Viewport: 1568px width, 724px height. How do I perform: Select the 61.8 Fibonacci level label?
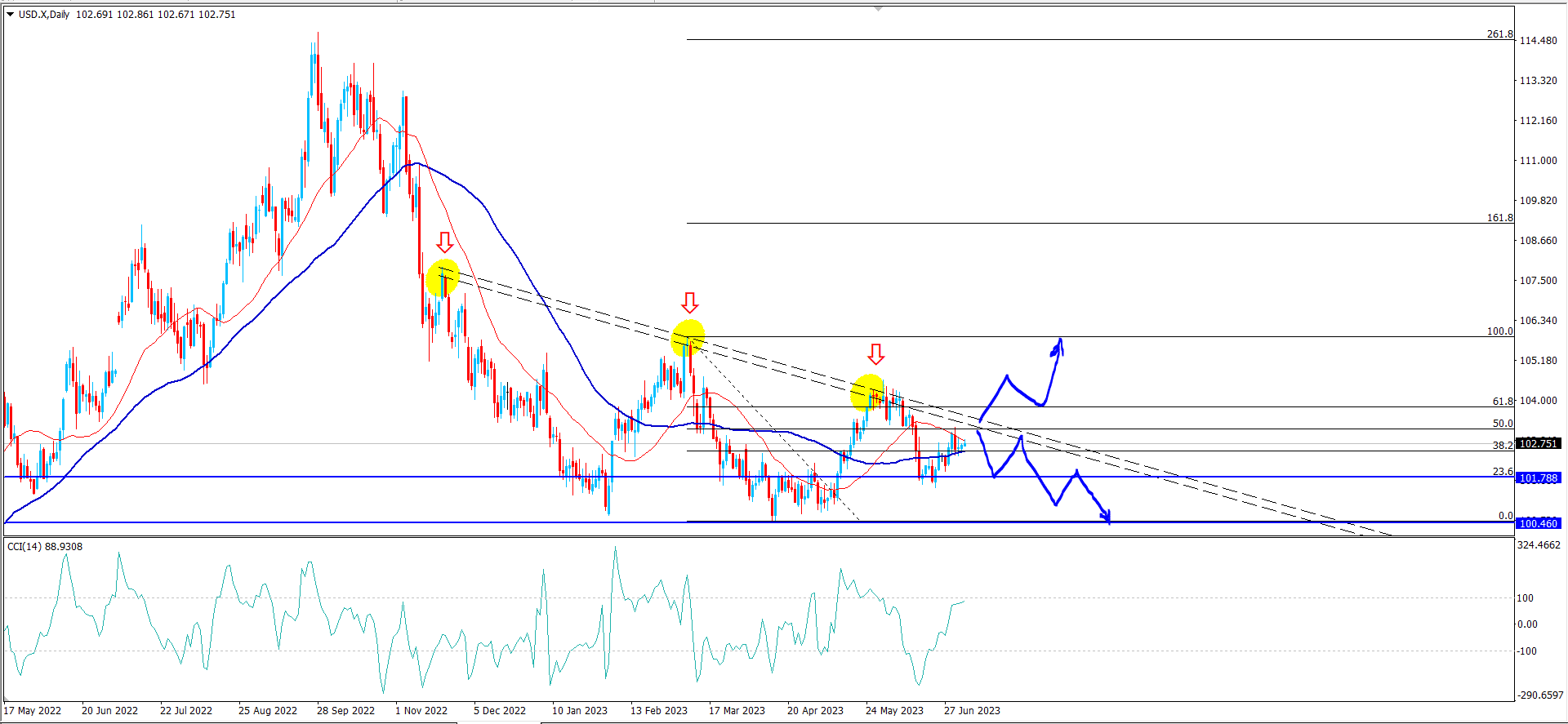(1503, 402)
